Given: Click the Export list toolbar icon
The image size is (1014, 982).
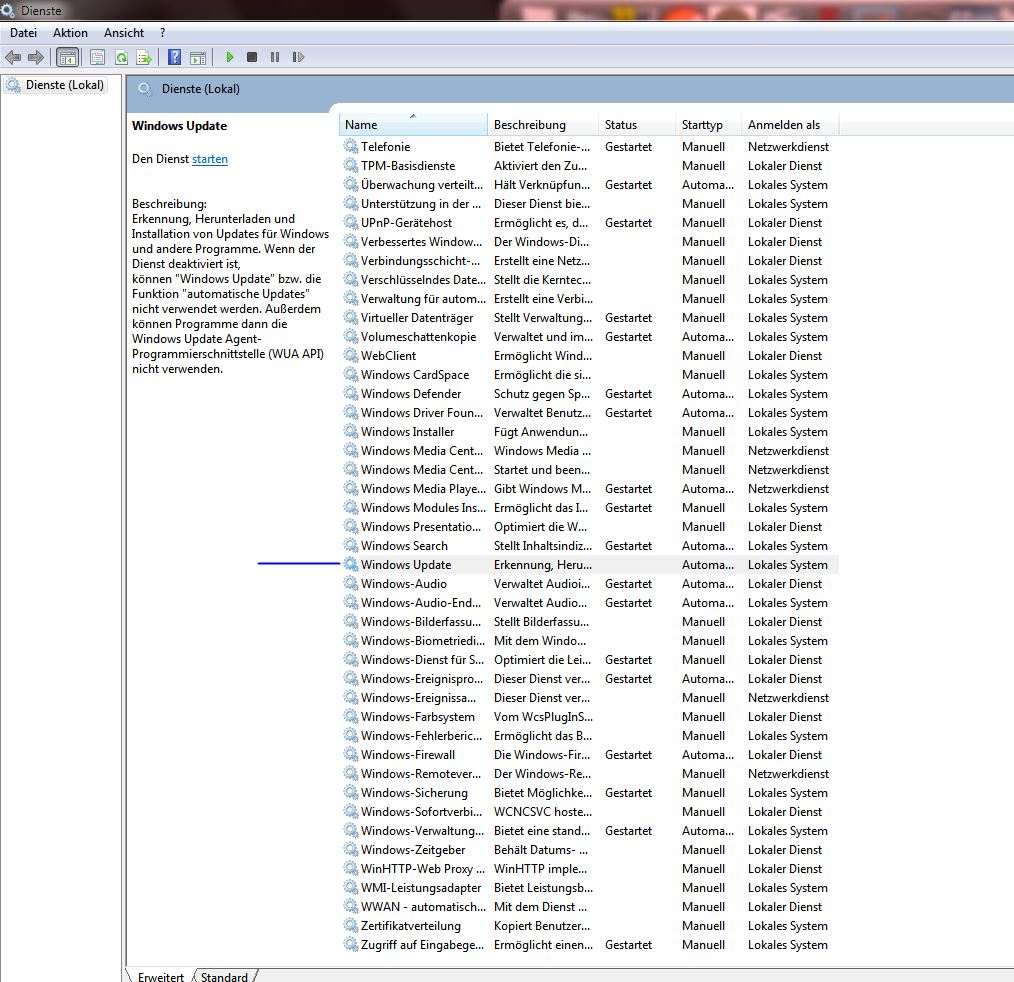Looking at the screenshot, I should point(144,58).
